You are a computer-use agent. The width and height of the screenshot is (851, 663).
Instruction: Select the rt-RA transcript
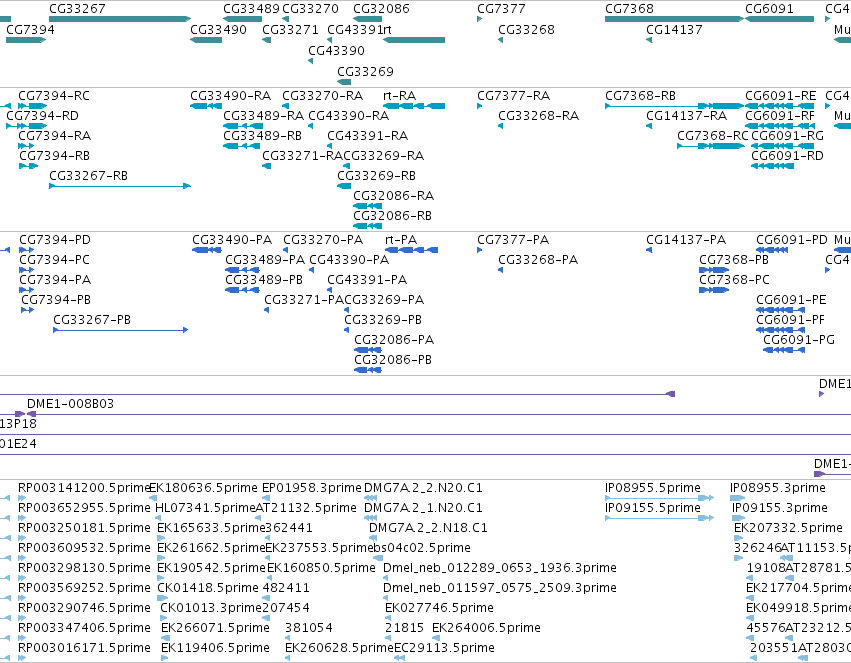coord(414,106)
